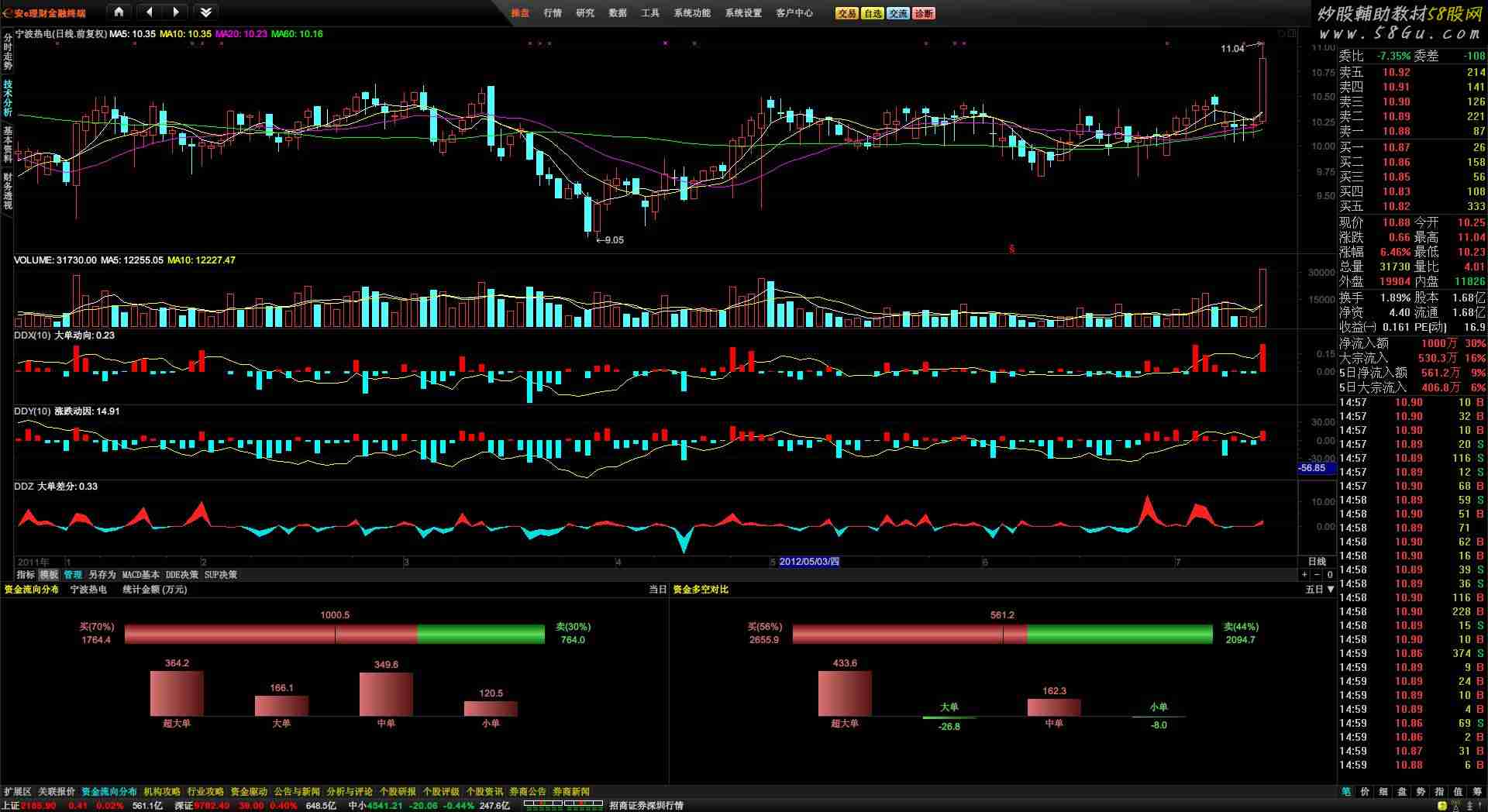Open the 日线 period selector

coord(1317,562)
